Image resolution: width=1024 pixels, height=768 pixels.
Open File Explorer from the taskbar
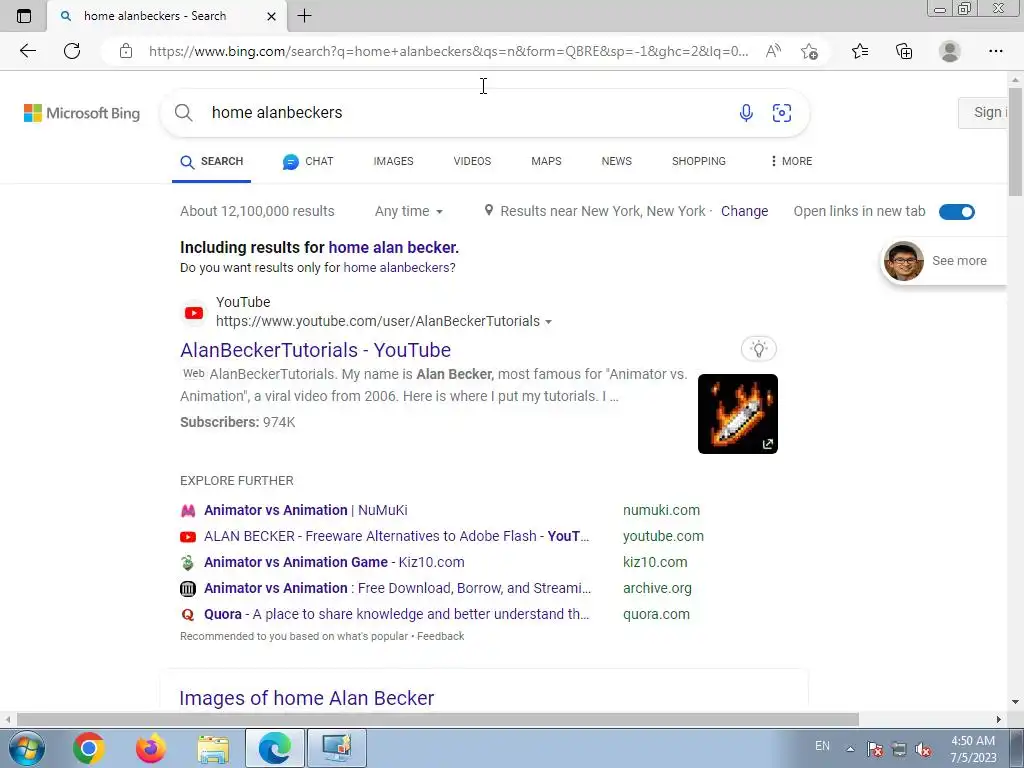(x=213, y=748)
